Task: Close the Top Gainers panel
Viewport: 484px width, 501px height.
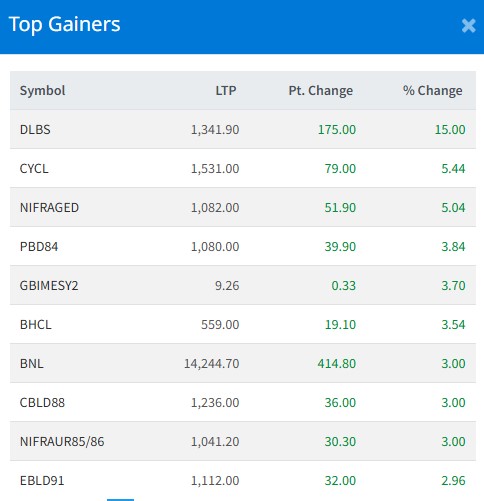Action: 468,25
